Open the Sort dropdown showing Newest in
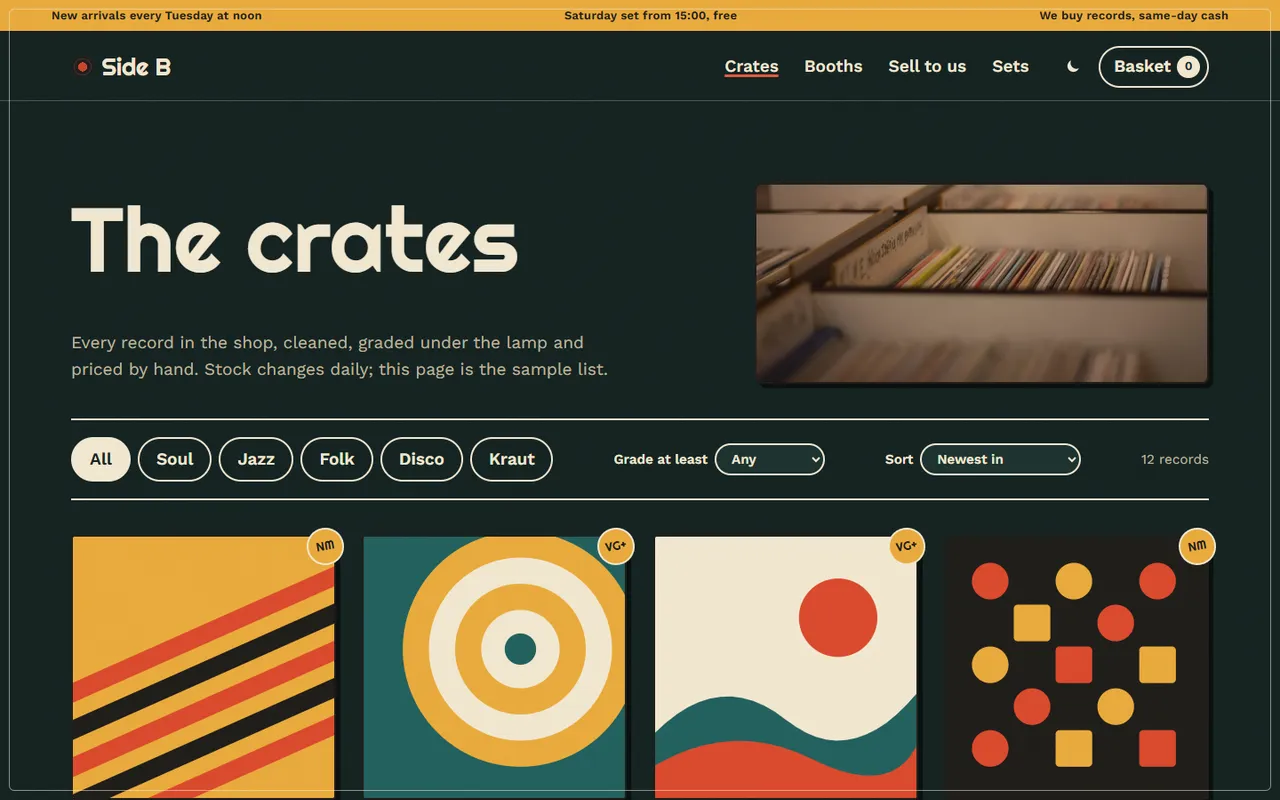Screen dimensions: 1280x800 1000,459
